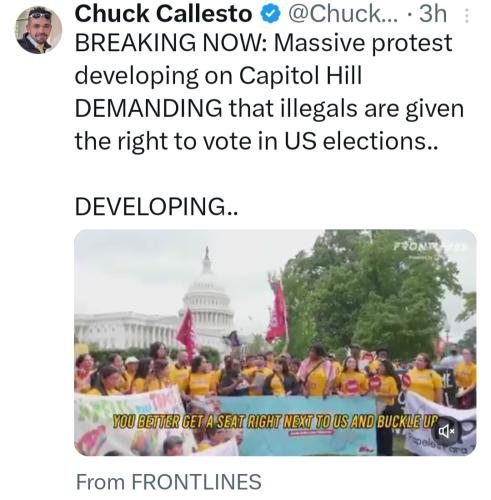Open the From FRONTLINES source link
491x500 pixels.
point(169,482)
